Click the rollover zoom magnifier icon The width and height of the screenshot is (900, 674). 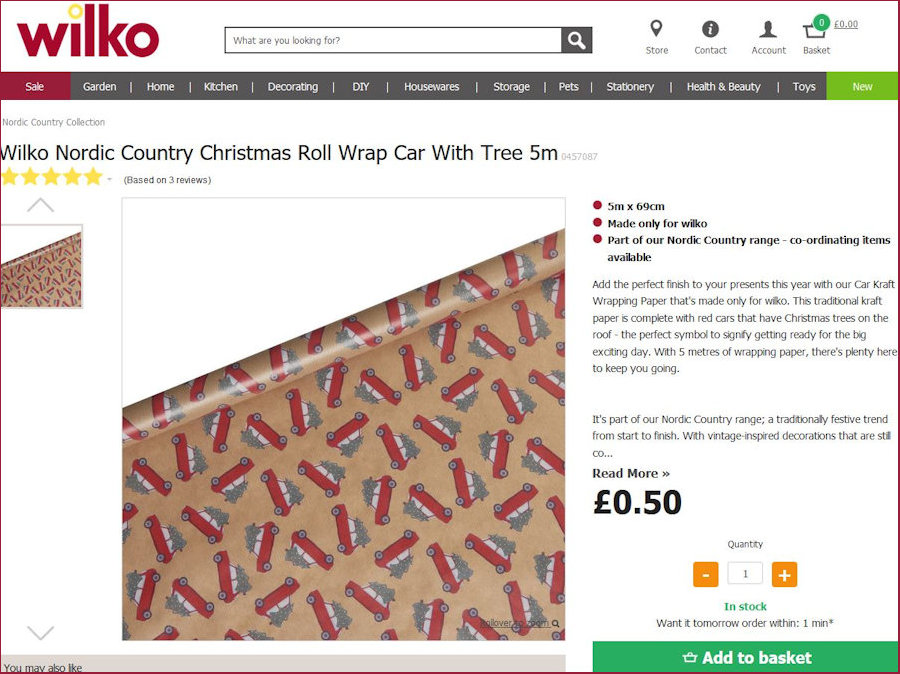(556, 623)
